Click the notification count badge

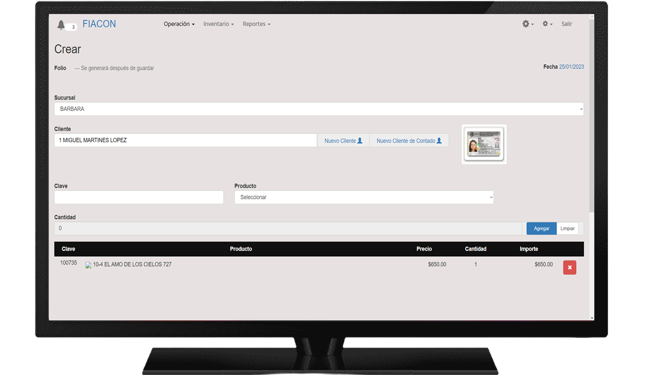(x=73, y=27)
